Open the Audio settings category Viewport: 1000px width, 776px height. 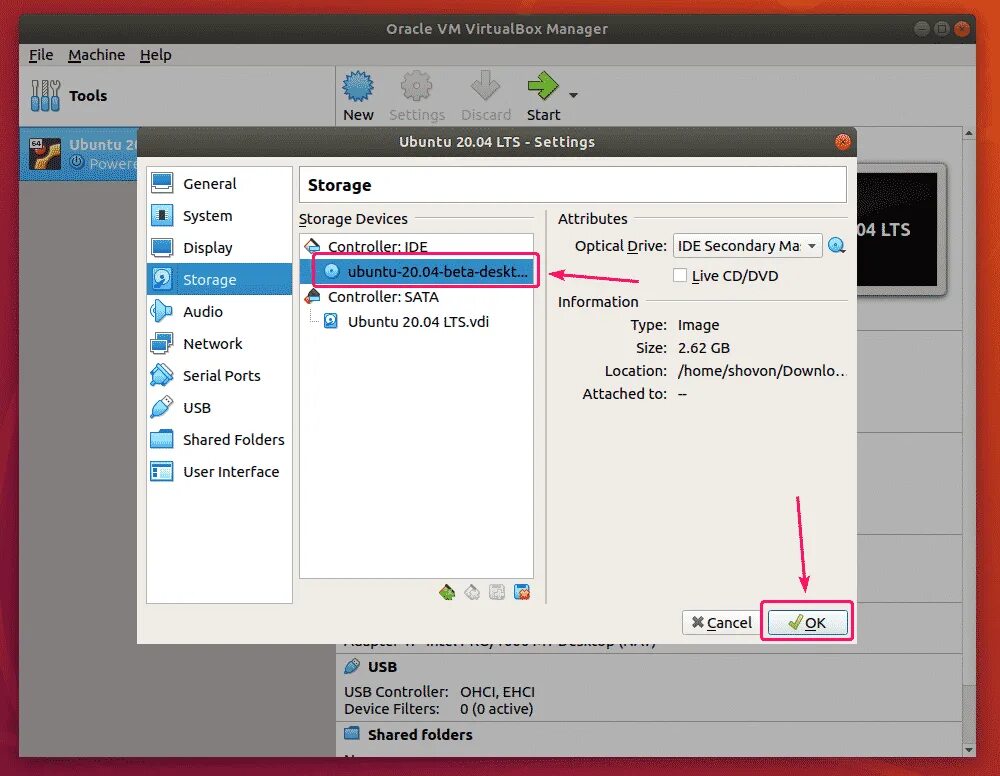[x=219, y=311]
